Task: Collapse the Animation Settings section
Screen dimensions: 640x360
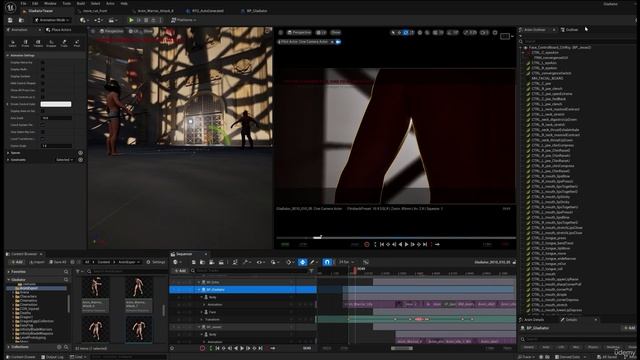Action: 8,55
